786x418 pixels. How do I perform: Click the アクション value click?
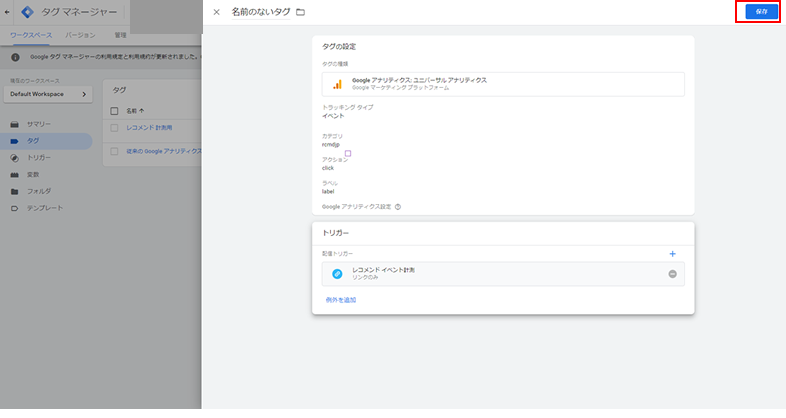[x=328, y=168]
